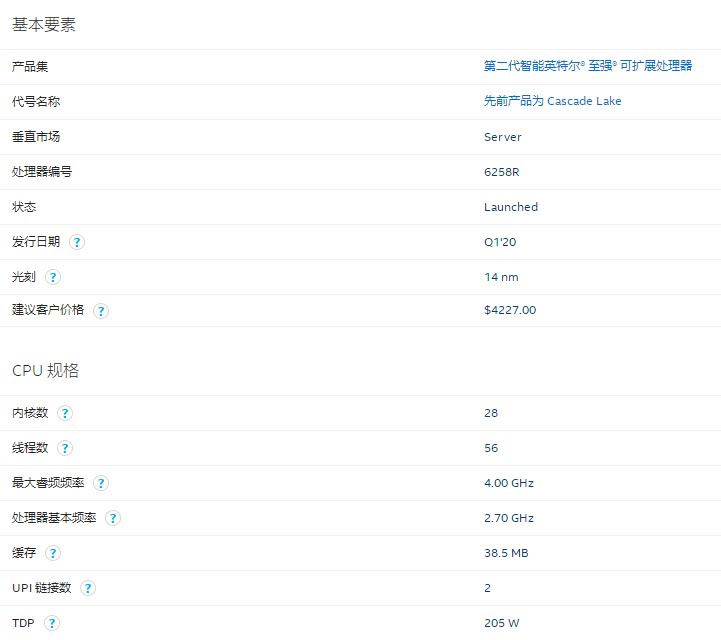Image resolution: width=721 pixels, height=640 pixels.
Task: Click the help icon next to 缓存
Action: [x=53, y=553]
